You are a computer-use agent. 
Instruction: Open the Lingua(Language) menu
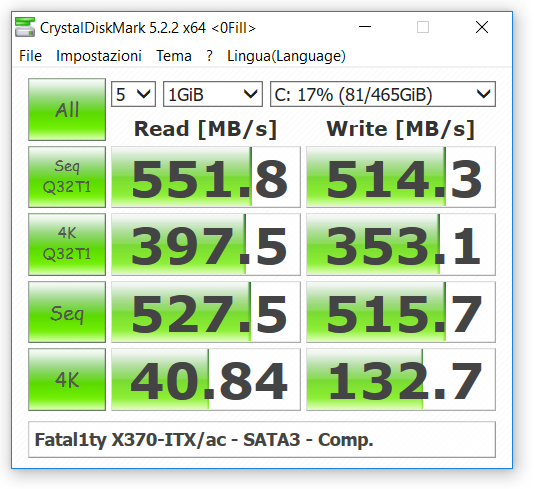pos(286,56)
